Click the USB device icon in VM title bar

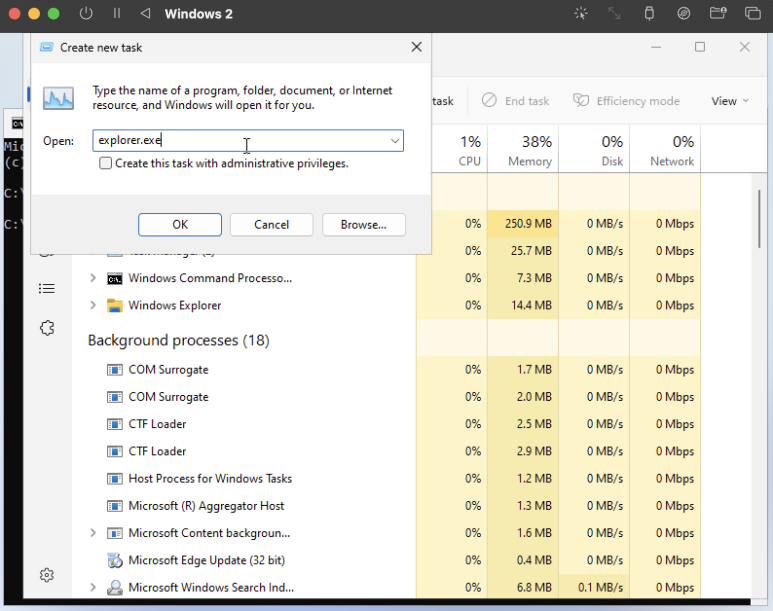[649, 13]
